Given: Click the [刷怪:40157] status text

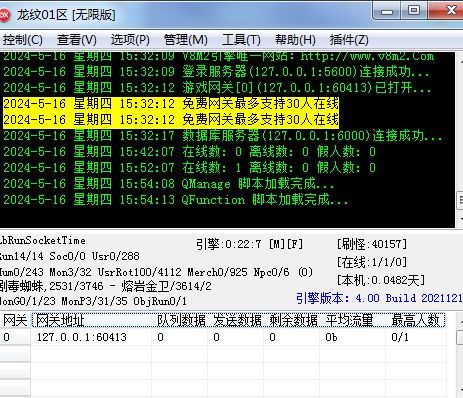Looking at the screenshot, I should pyautogui.click(x=372, y=244).
